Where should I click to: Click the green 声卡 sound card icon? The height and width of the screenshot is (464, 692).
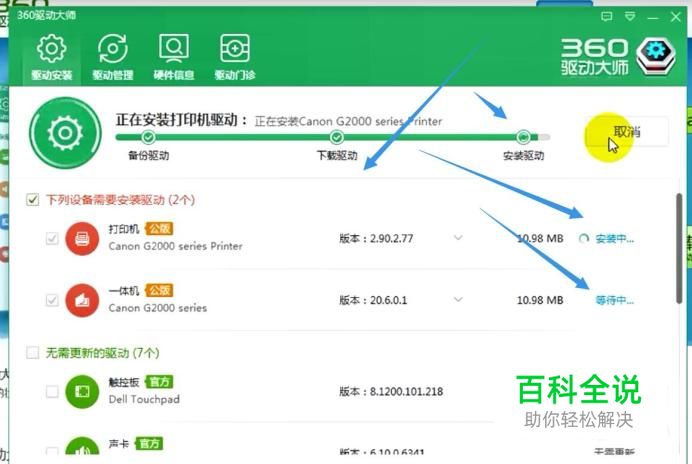[x=82, y=447]
